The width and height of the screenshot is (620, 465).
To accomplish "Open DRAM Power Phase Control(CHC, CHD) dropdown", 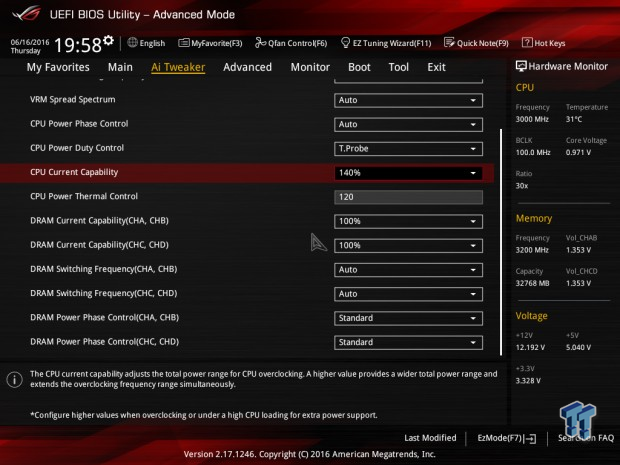I will 408,342.
